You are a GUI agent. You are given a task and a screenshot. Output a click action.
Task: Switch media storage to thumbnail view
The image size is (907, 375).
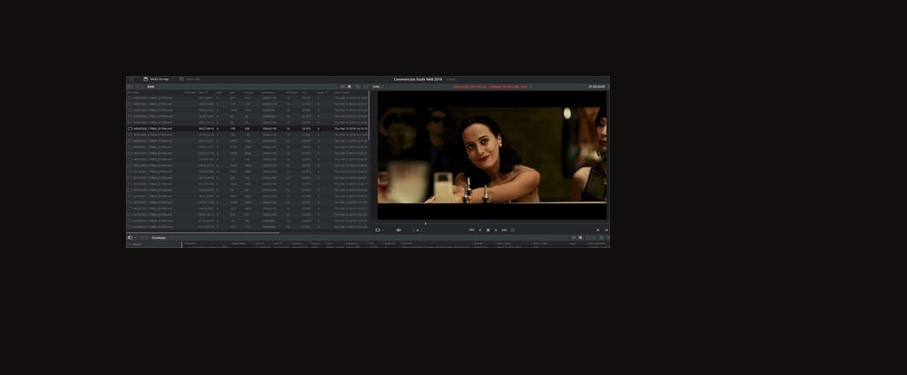coord(342,87)
